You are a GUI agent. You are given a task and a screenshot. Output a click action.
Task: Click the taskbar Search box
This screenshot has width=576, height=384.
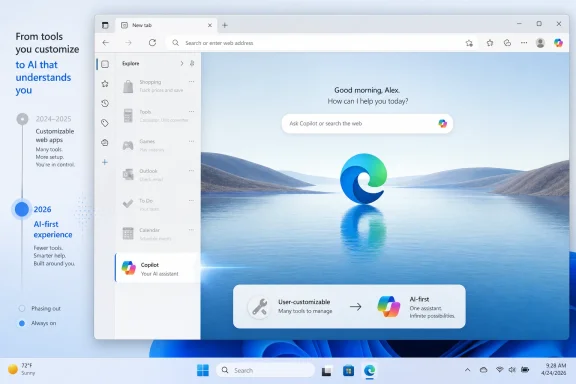click(x=265, y=370)
